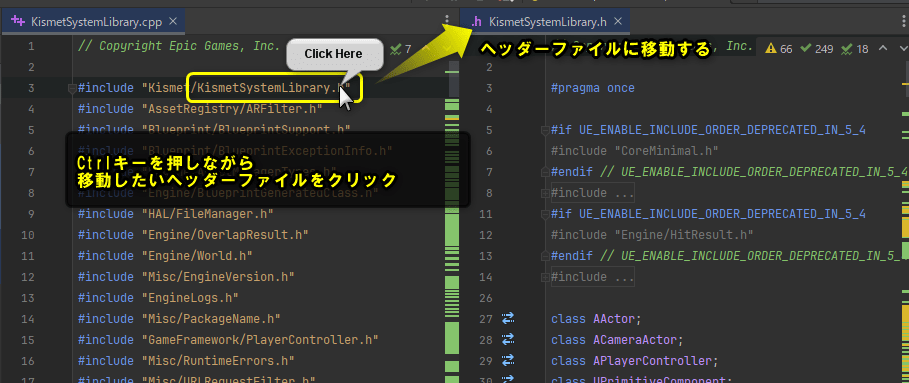Click the gutter navigation icon beside class ACameraActor
This screenshot has width=909, height=383.
point(508,339)
